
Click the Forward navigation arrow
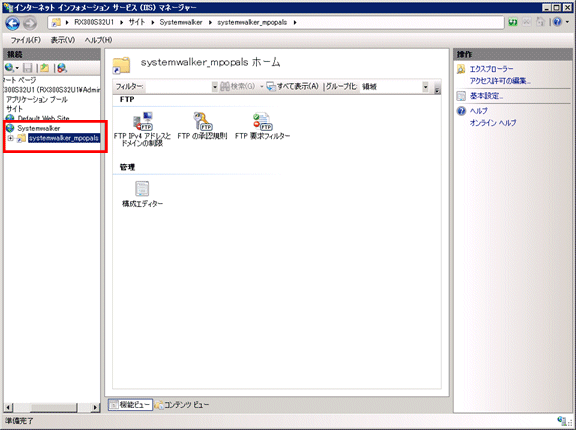tap(30, 24)
